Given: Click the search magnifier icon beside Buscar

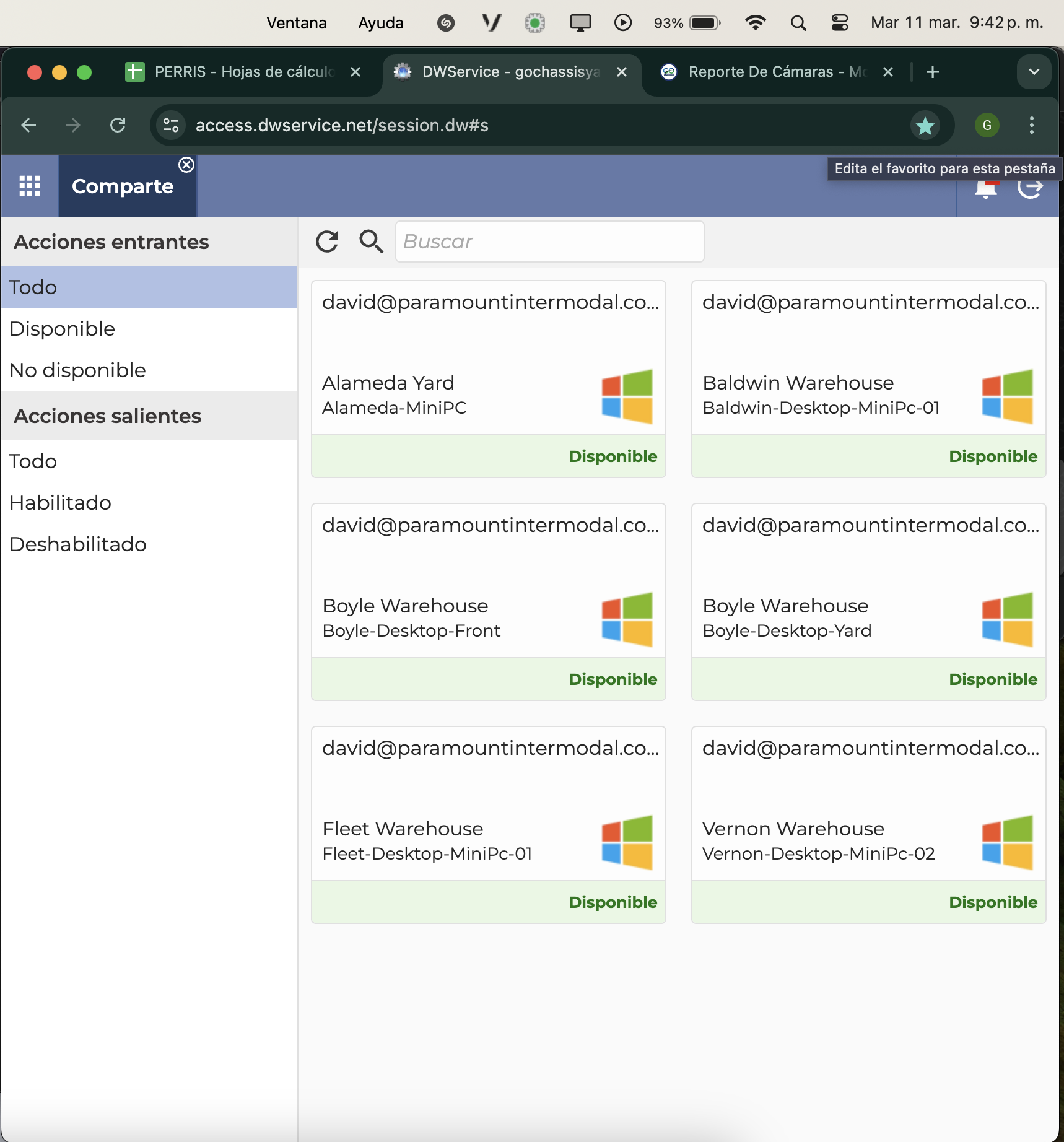Looking at the screenshot, I should pyautogui.click(x=371, y=242).
